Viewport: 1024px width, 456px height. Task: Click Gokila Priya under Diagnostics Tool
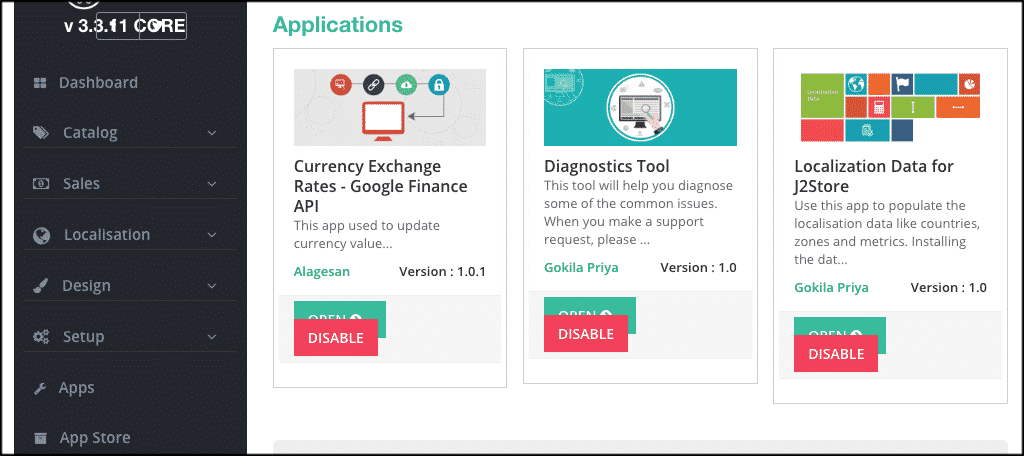click(x=581, y=268)
